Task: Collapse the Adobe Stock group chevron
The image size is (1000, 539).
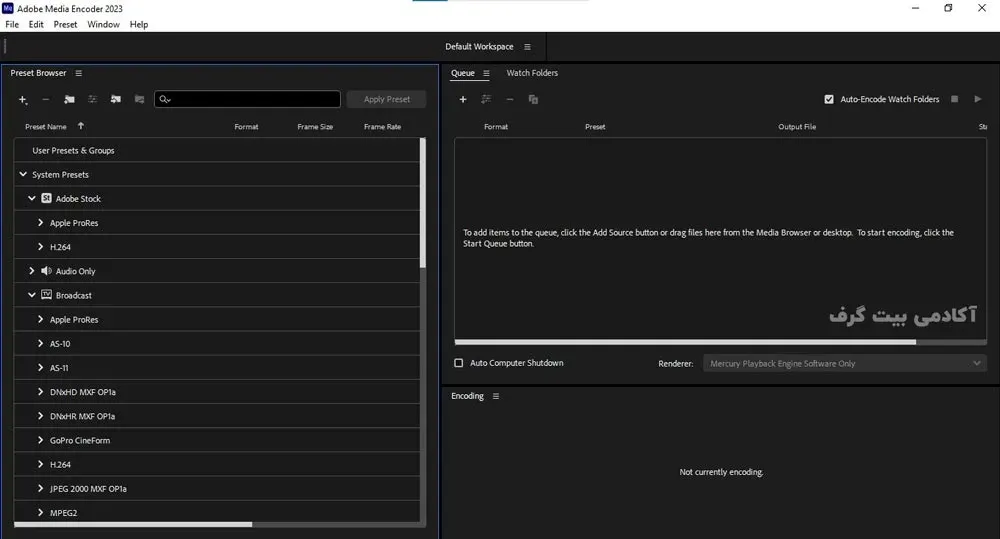Action: coord(31,198)
